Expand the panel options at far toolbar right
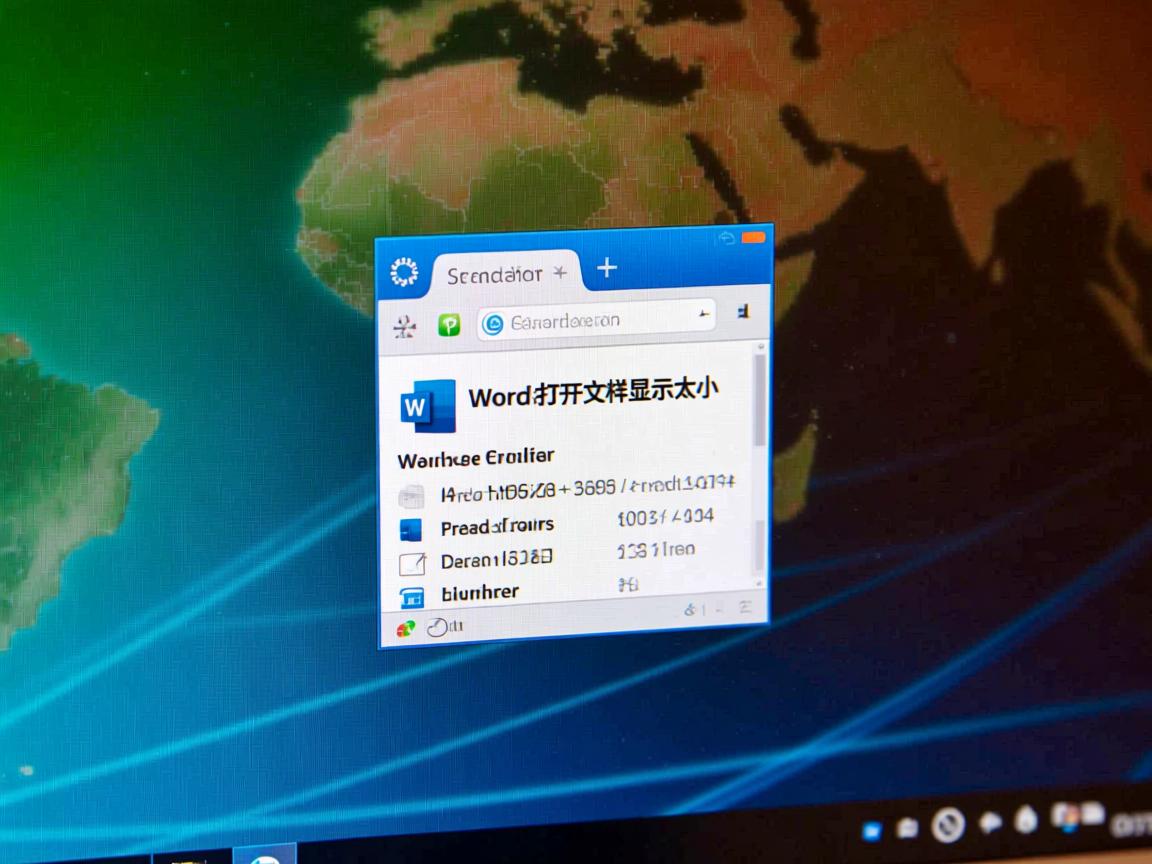Image resolution: width=1152 pixels, height=864 pixels. pos(744,313)
